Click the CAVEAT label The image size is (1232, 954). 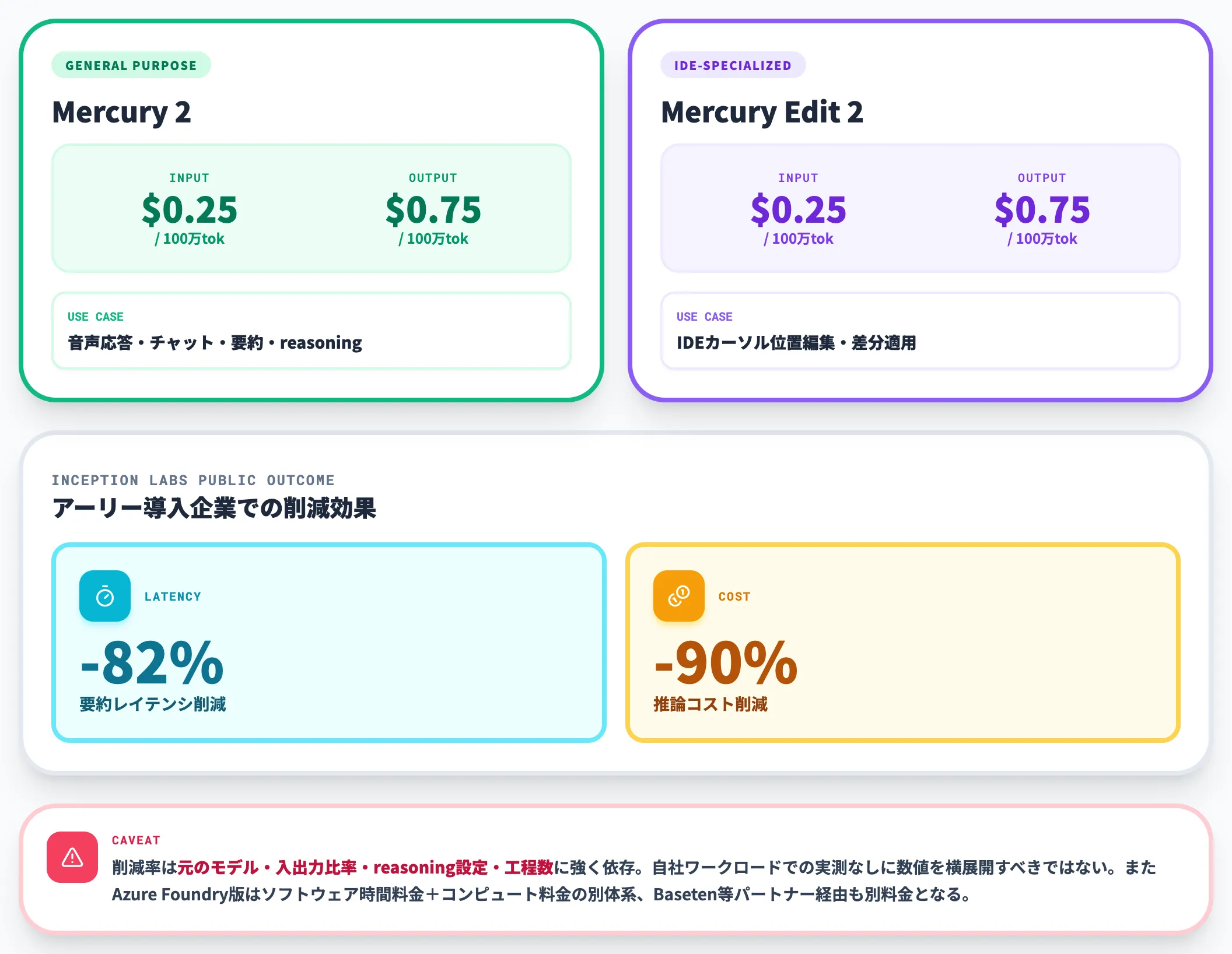point(136,840)
